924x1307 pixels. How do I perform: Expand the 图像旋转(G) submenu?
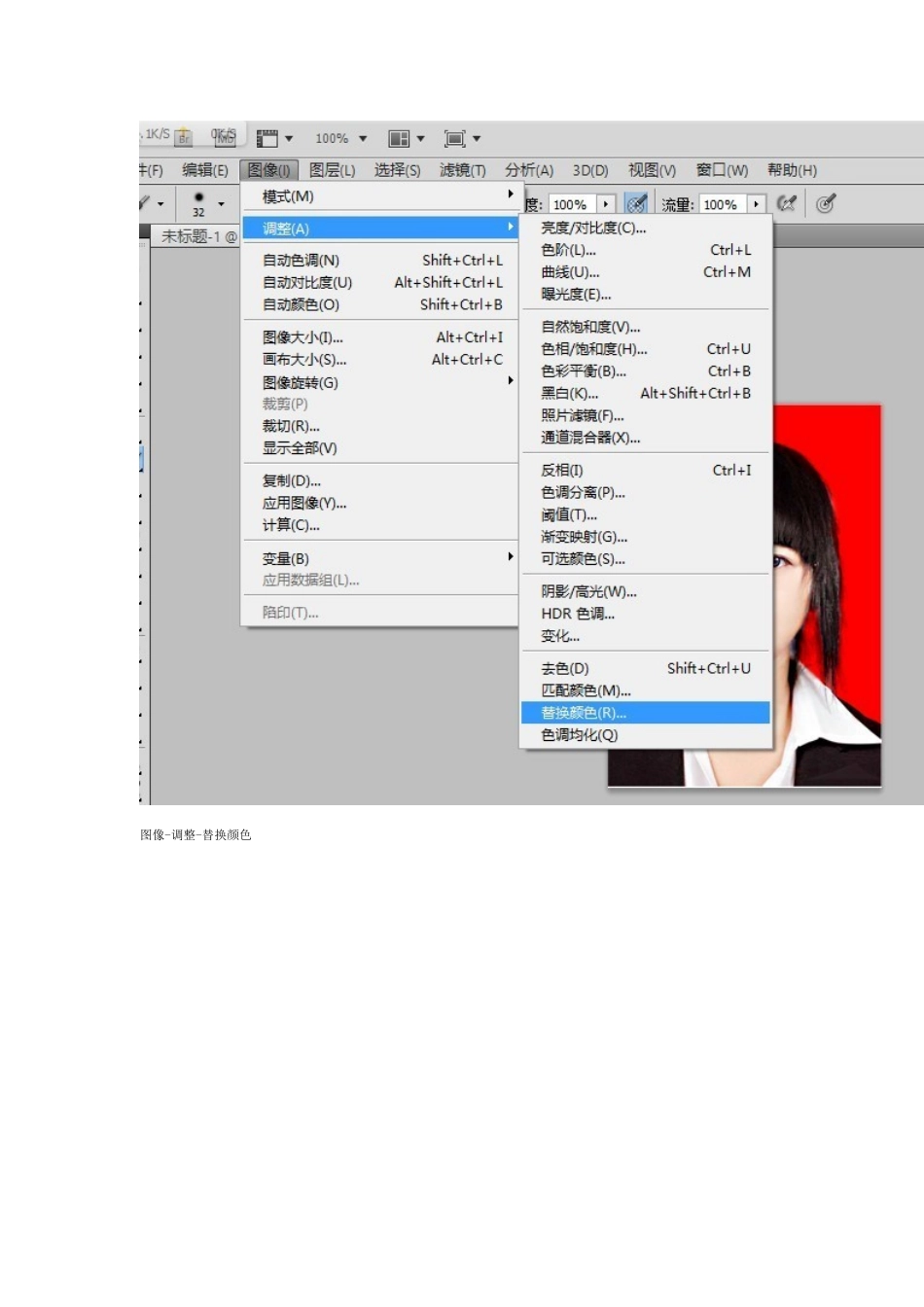click(x=380, y=382)
